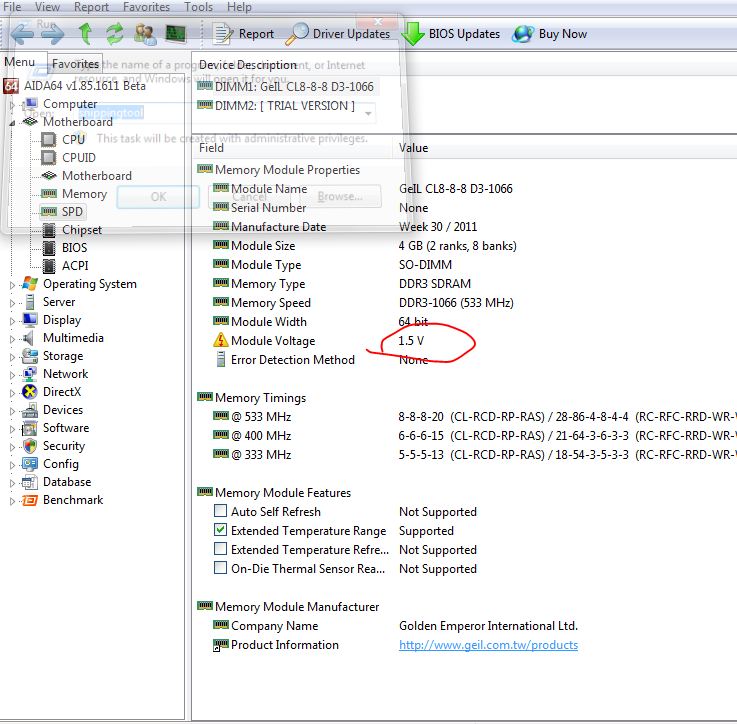The image size is (737, 724).
Task: Click the Back navigation arrow
Action: coord(22,34)
